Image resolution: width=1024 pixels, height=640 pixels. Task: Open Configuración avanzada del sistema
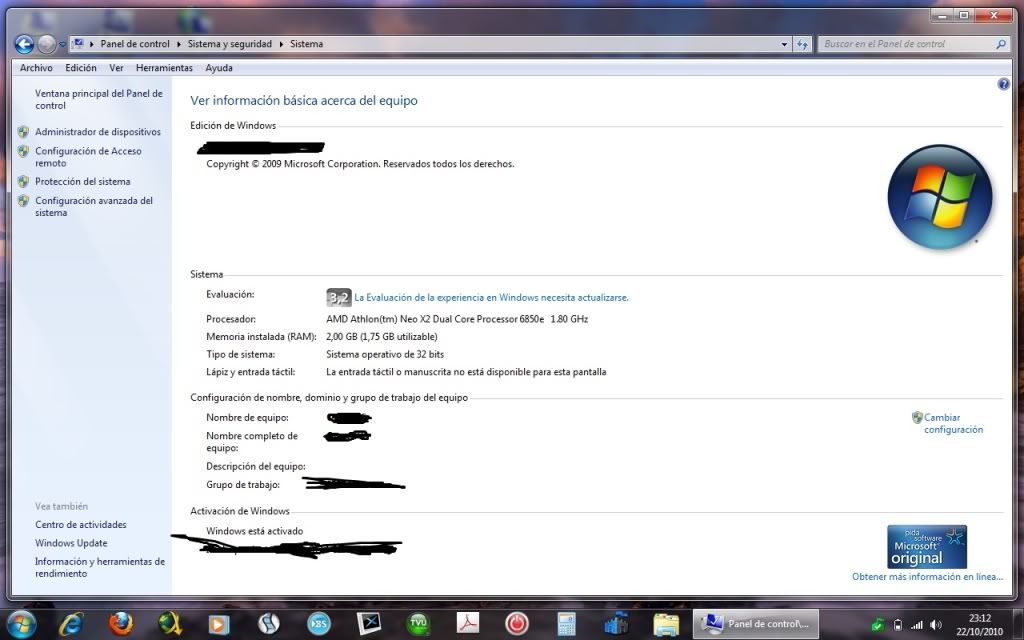point(93,206)
